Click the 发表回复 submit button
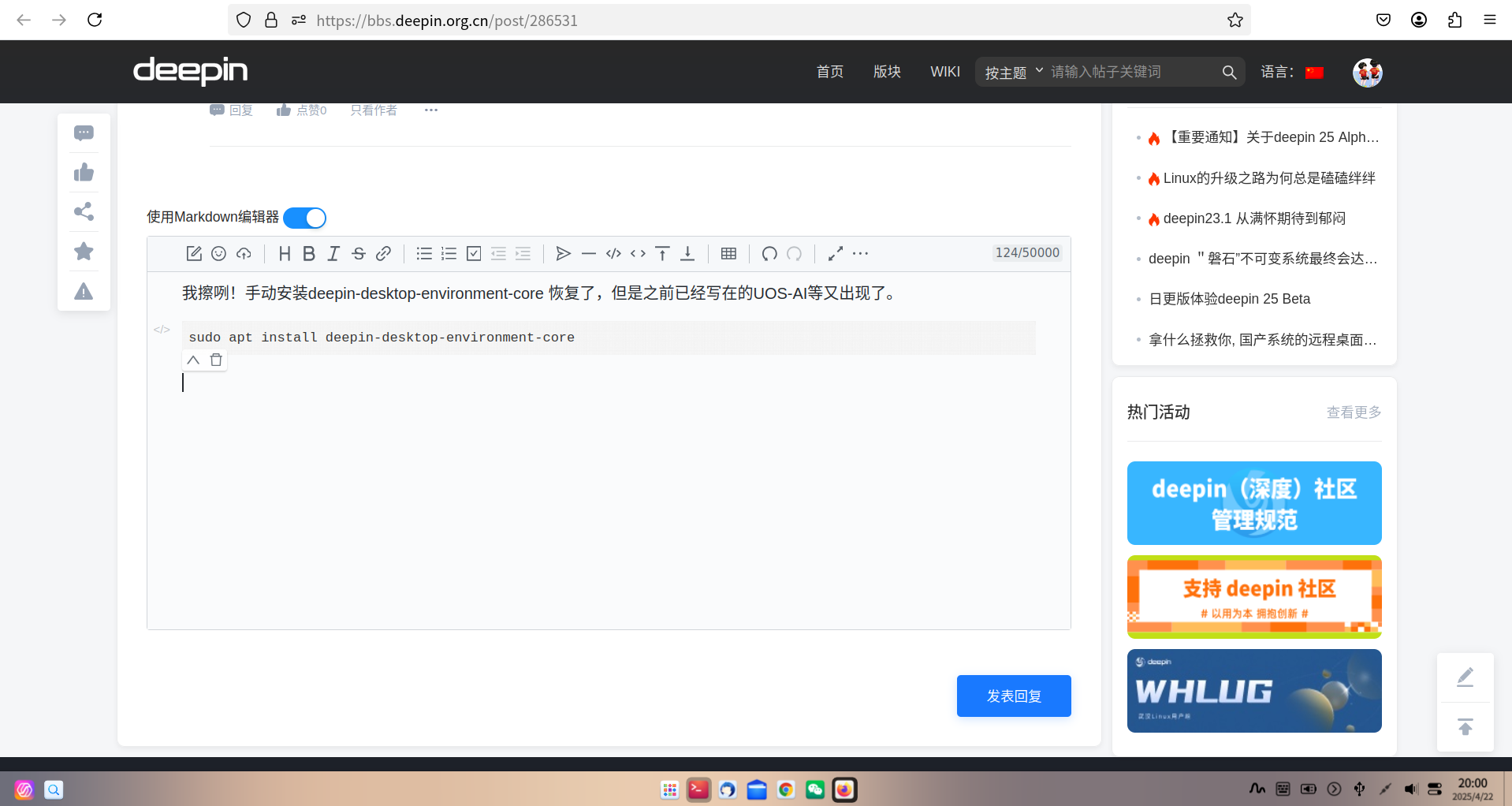This screenshot has width=1512, height=806. coord(1014,696)
